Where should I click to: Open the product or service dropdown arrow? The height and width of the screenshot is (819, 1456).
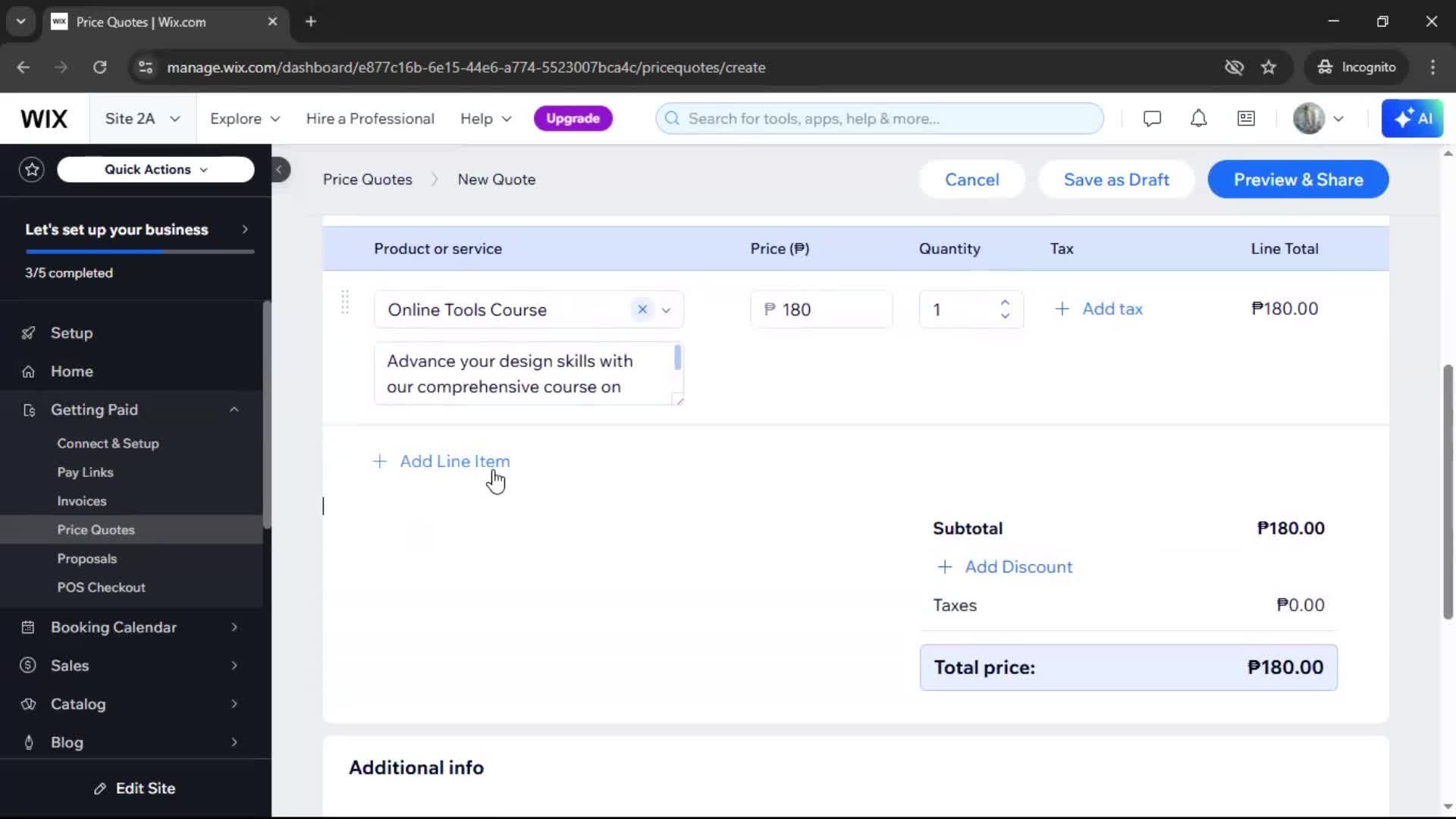pyautogui.click(x=667, y=309)
